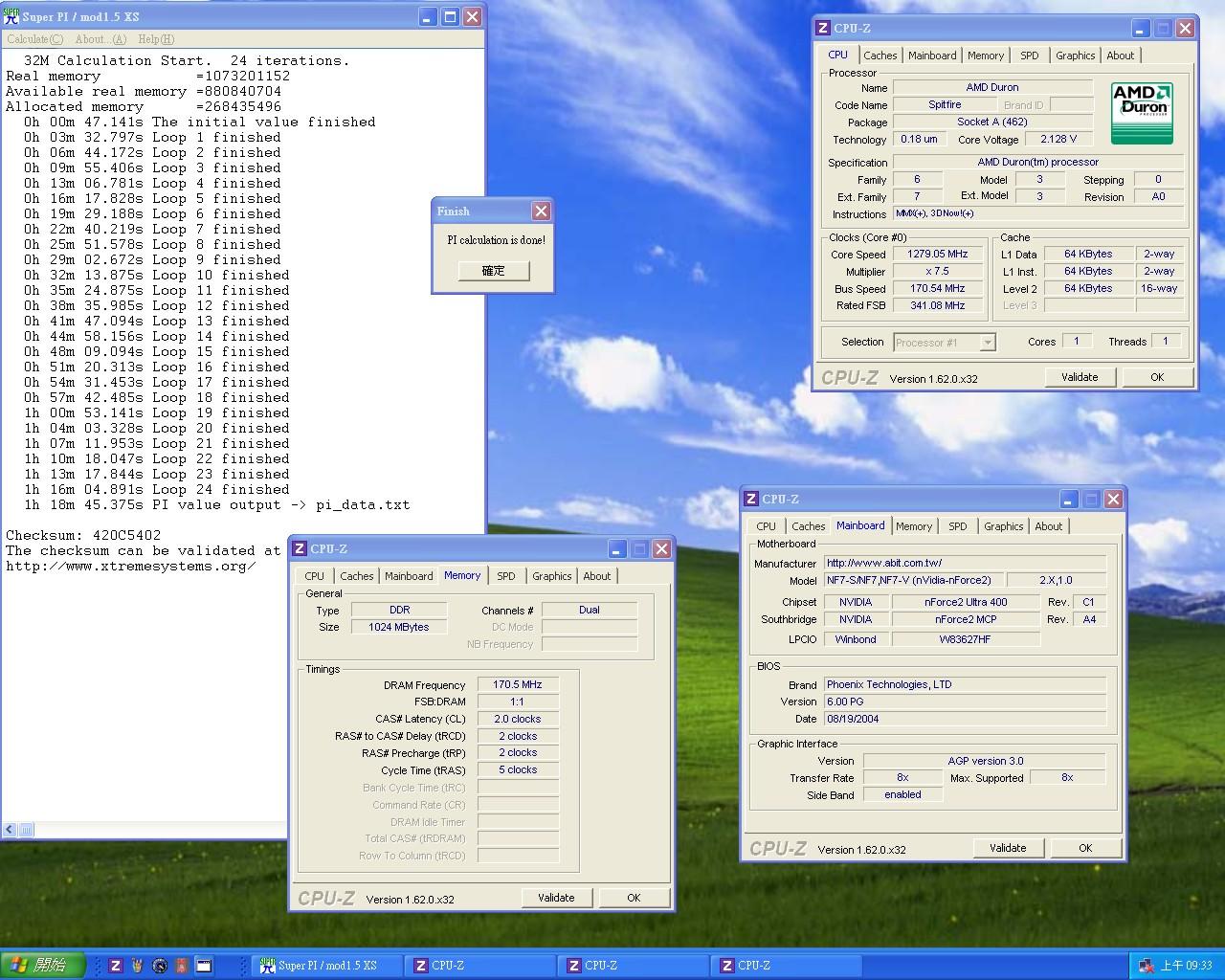The image size is (1225, 980).
Task: Click the red quick launch icon
Action: tap(182, 966)
